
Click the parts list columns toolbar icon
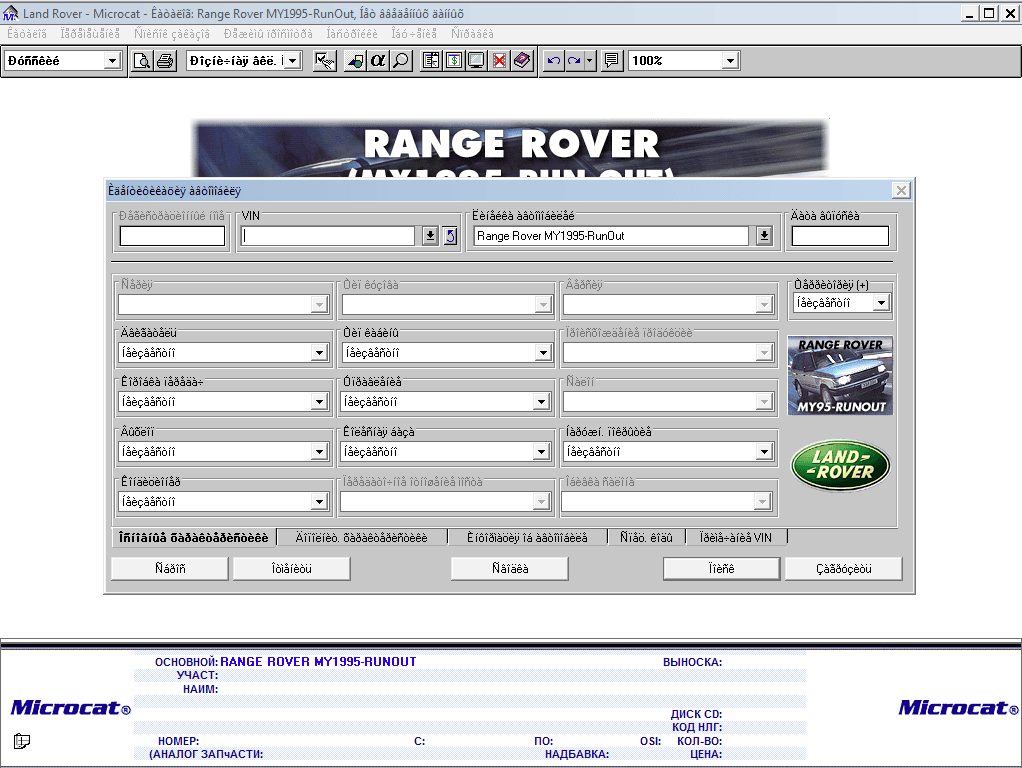pyautogui.click(x=431, y=61)
